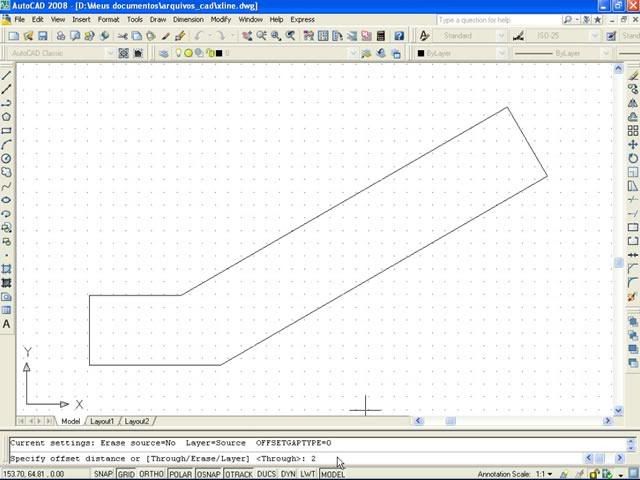Open the ByLayer color dropdown

(501, 53)
